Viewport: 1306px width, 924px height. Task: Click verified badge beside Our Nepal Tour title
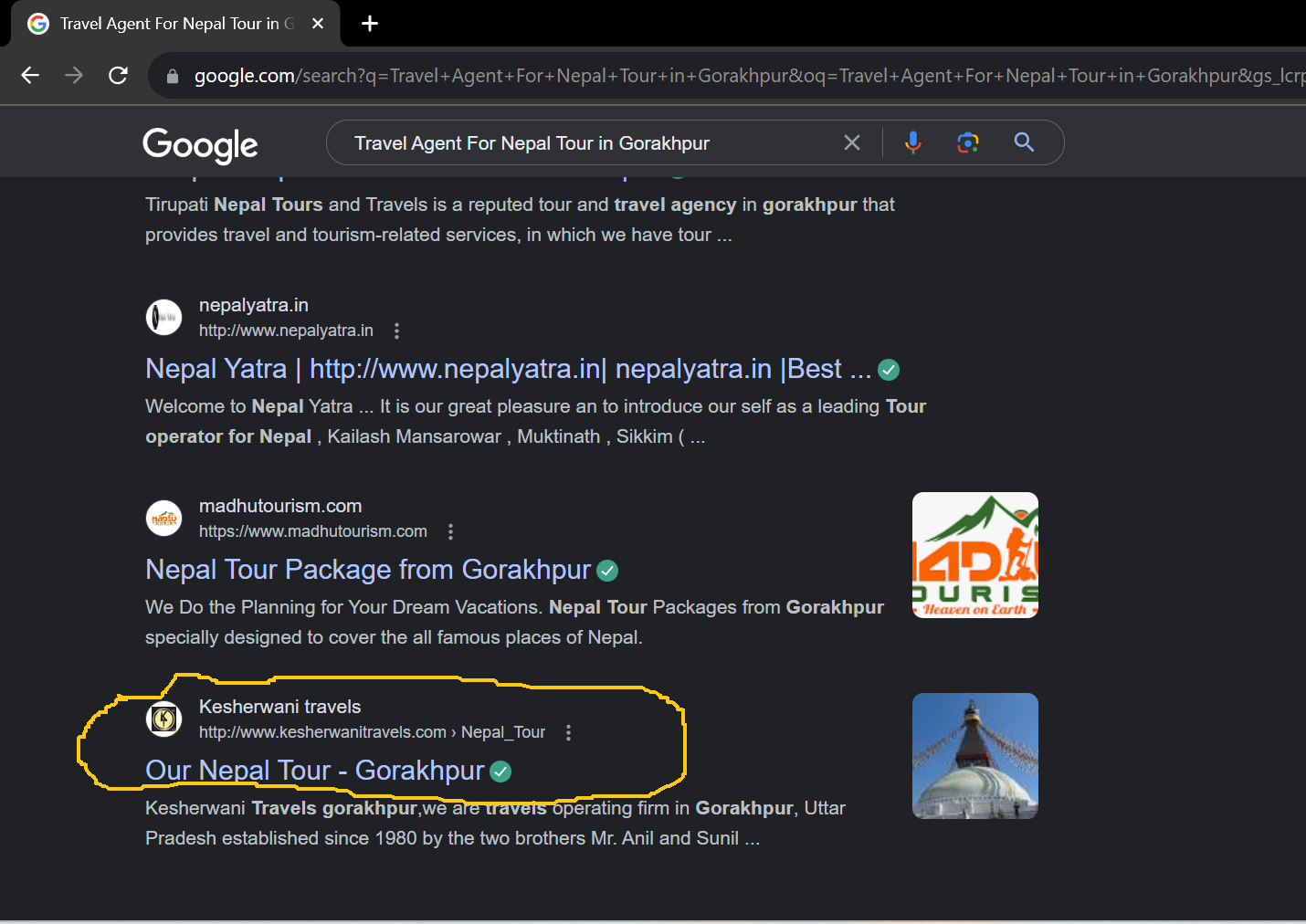coord(500,772)
